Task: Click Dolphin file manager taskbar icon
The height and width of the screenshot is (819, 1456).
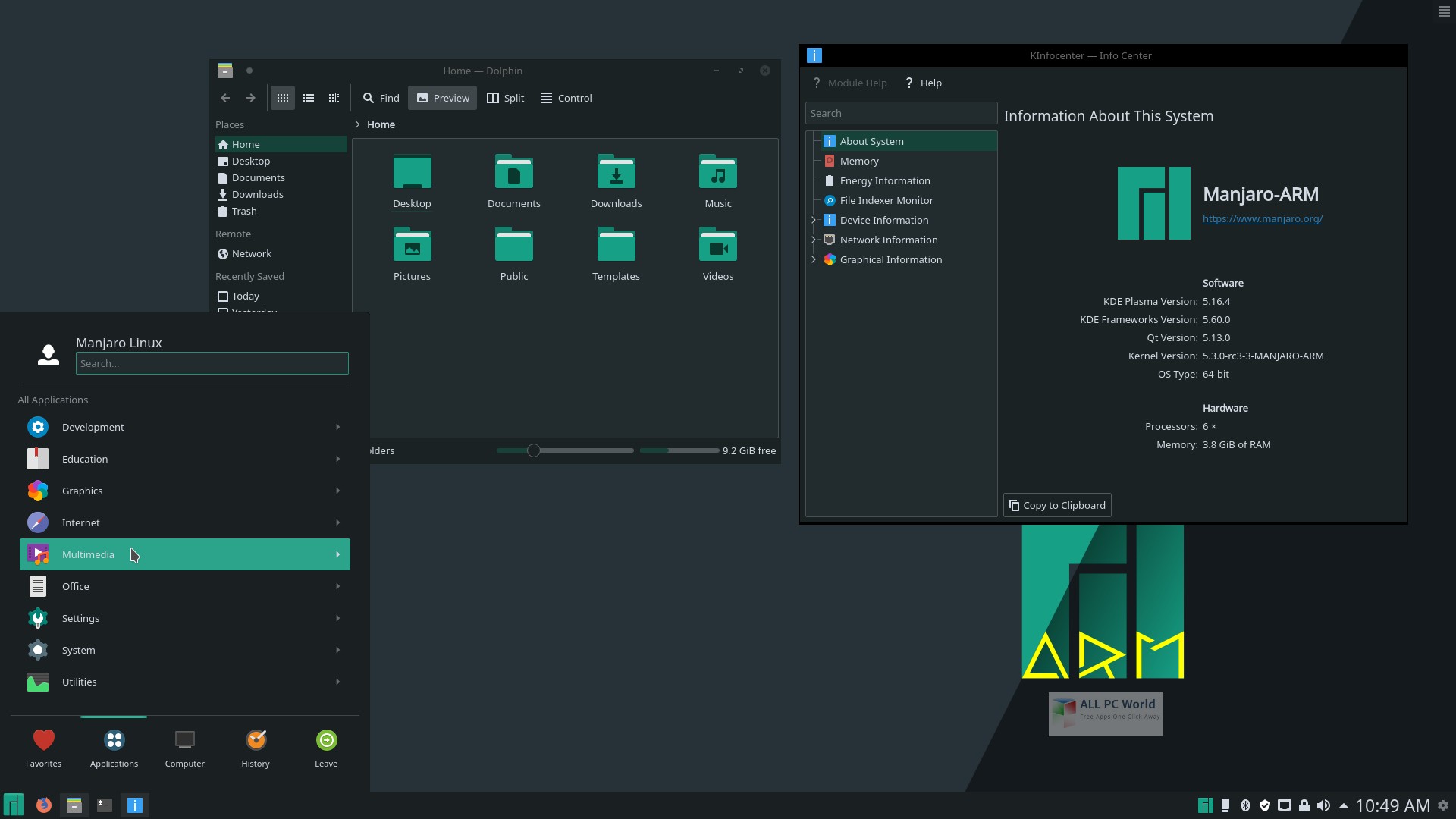Action: click(74, 805)
